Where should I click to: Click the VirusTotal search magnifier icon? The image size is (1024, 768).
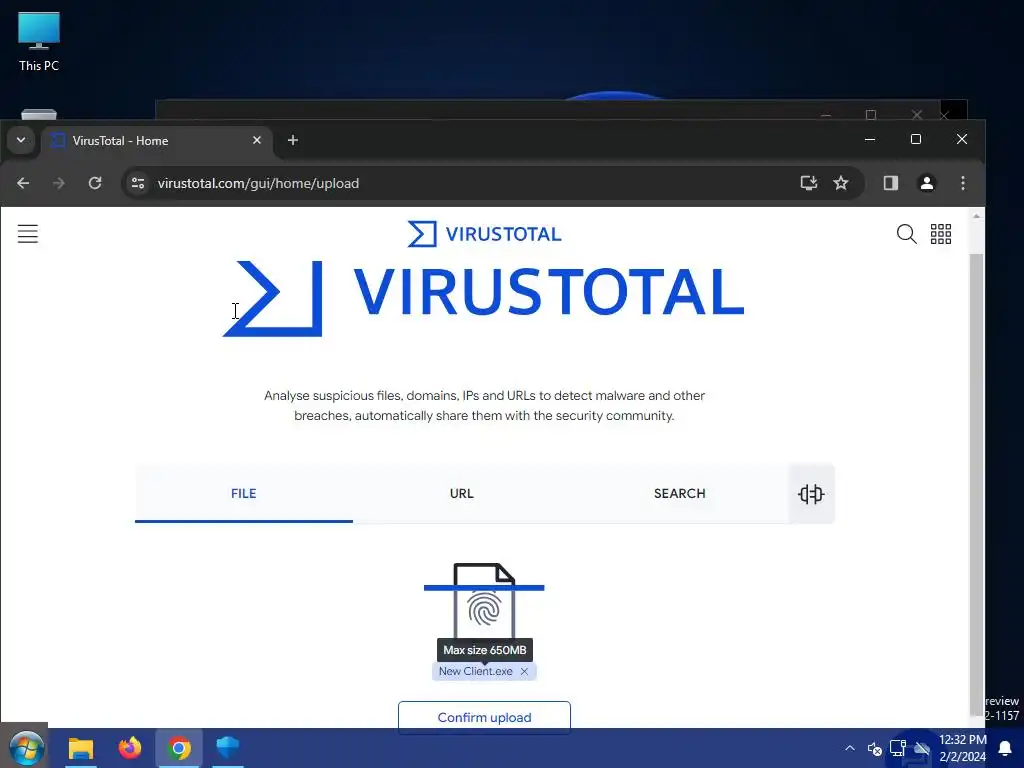coord(906,234)
